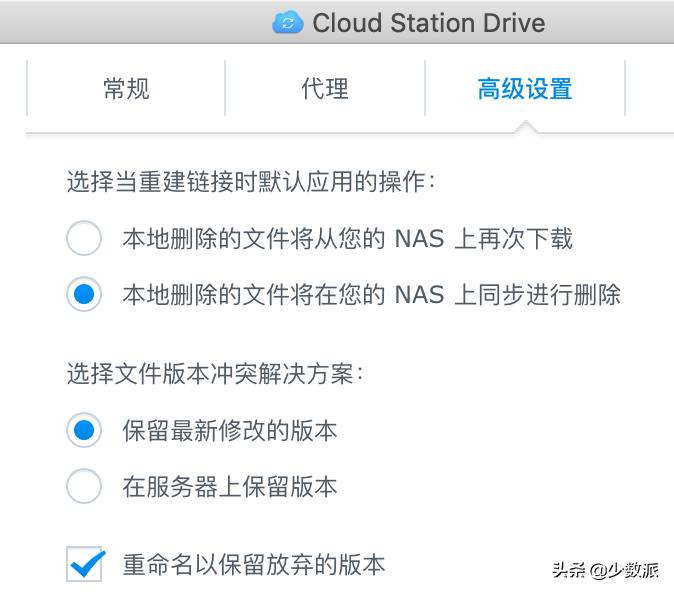674x594 pixels.
Task: Select 本地删除的文件将从您的 NAS 上再次下载 radio option
Action: tap(84, 238)
